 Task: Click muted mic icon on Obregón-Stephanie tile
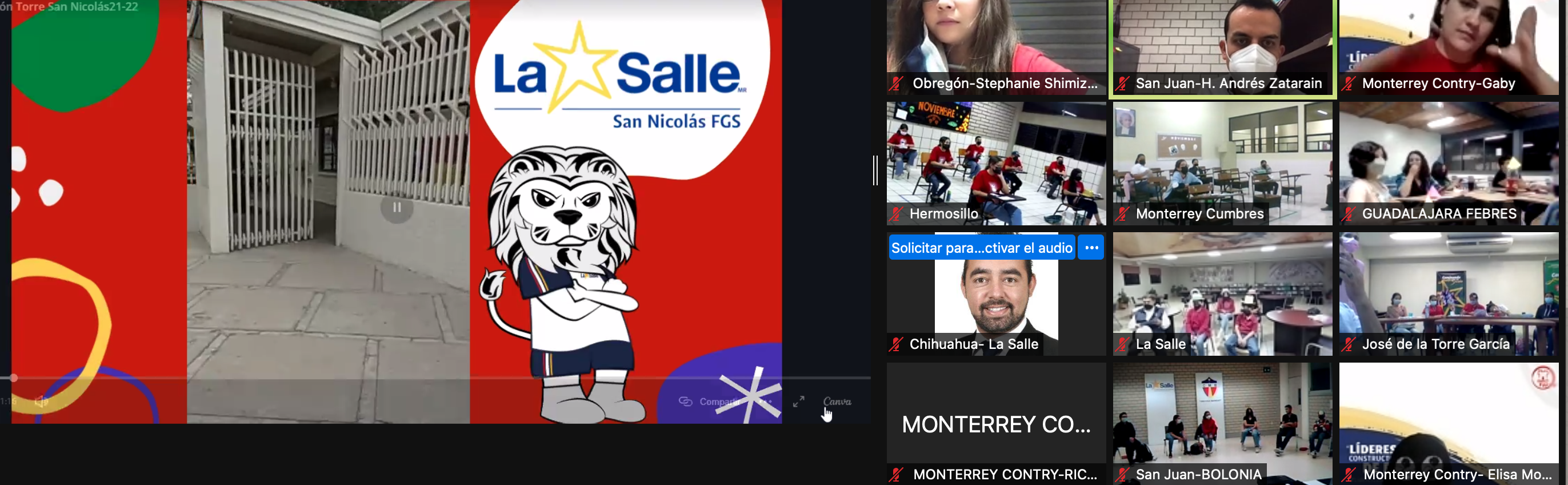click(x=896, y=84)
